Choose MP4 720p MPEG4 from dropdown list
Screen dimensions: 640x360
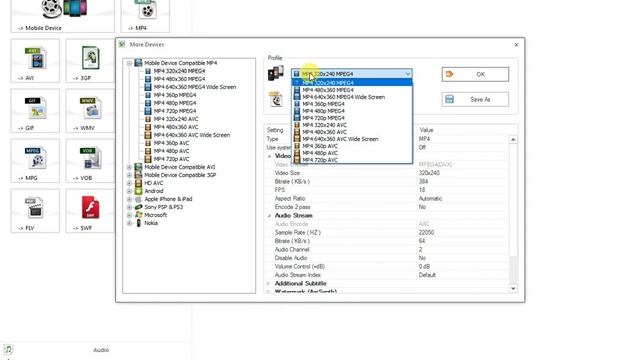[352, 118]
